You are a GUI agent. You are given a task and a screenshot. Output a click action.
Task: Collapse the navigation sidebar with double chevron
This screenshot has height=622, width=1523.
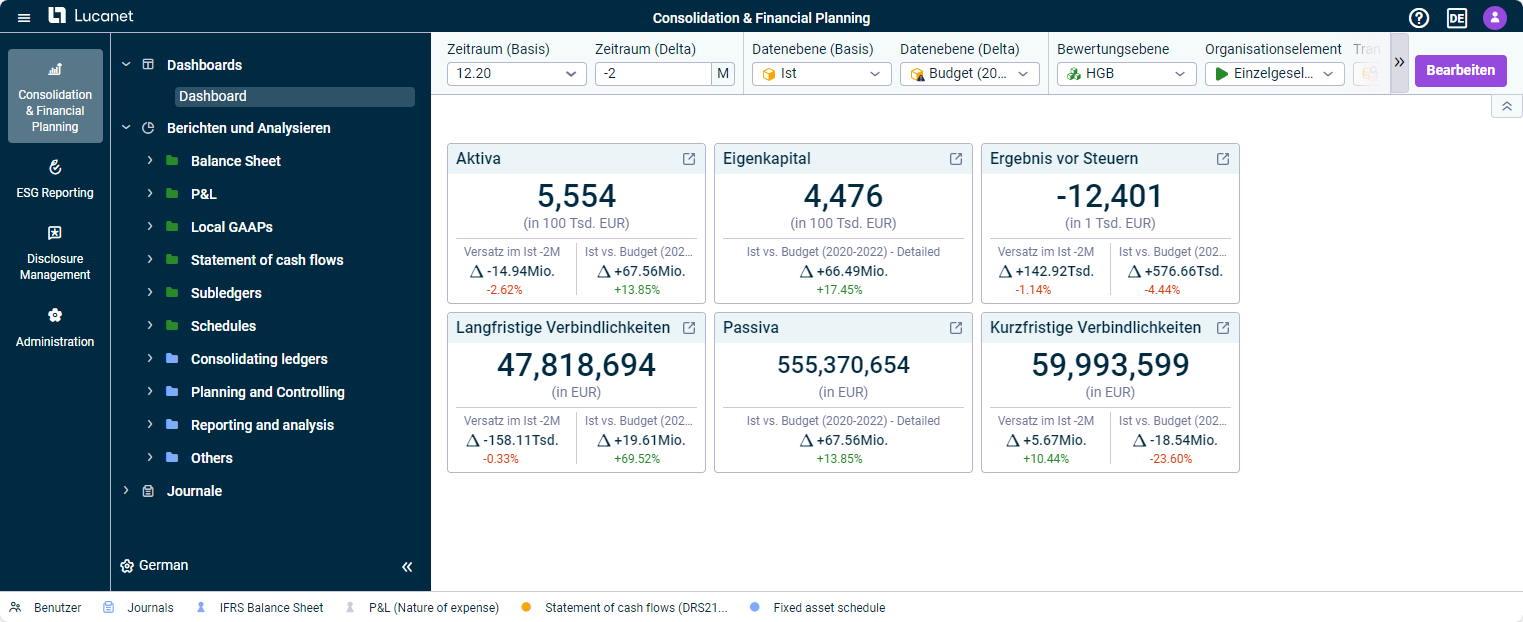click(x=407, y=567)
